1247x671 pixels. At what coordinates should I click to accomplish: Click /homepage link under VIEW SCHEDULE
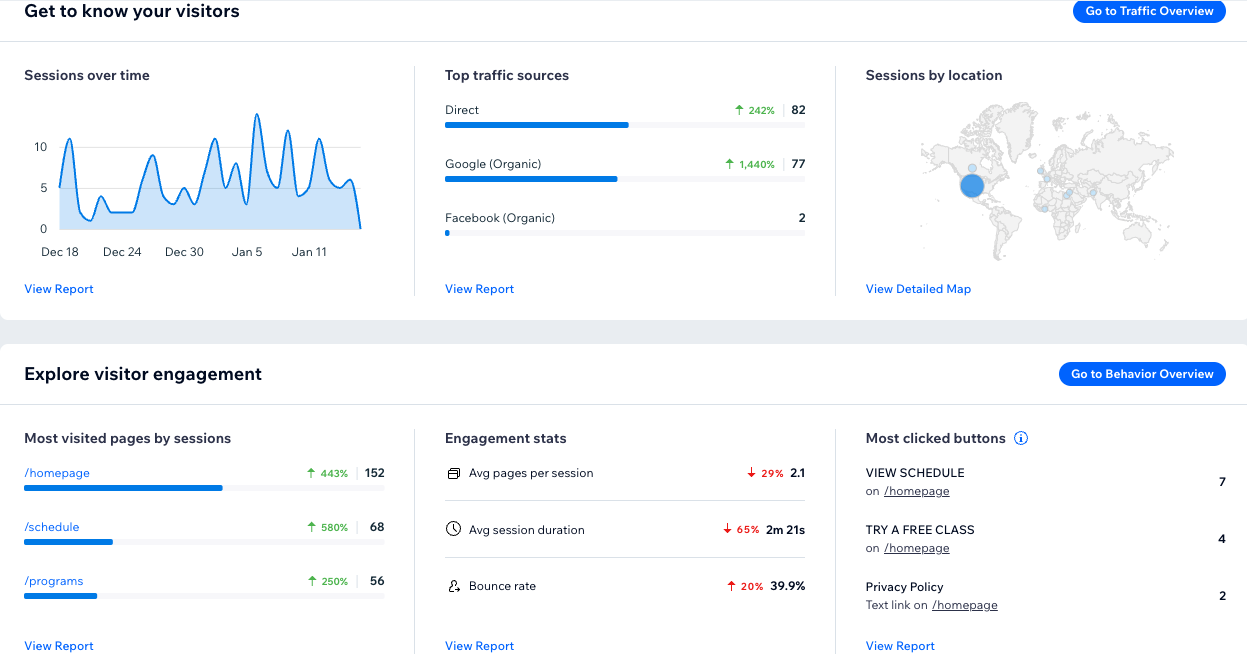(x=917, y=491)
